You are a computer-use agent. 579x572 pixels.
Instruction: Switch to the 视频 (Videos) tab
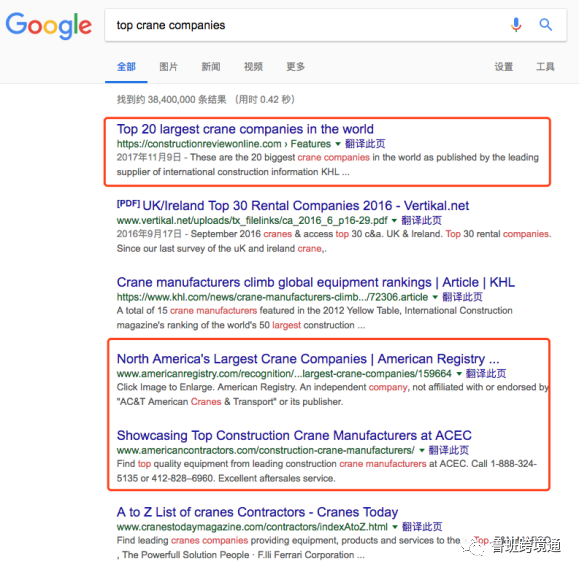pyautogui.click(x=253, y=67)
